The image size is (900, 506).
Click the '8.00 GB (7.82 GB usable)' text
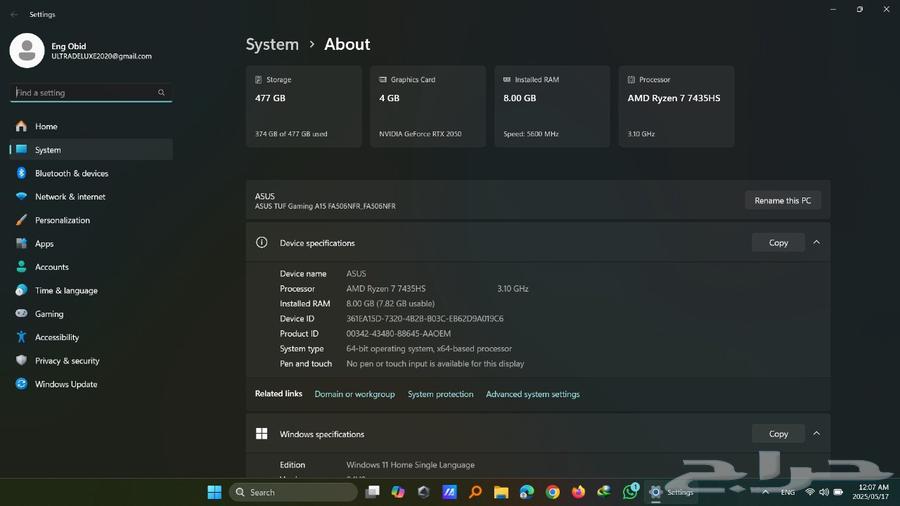point(390,303)
